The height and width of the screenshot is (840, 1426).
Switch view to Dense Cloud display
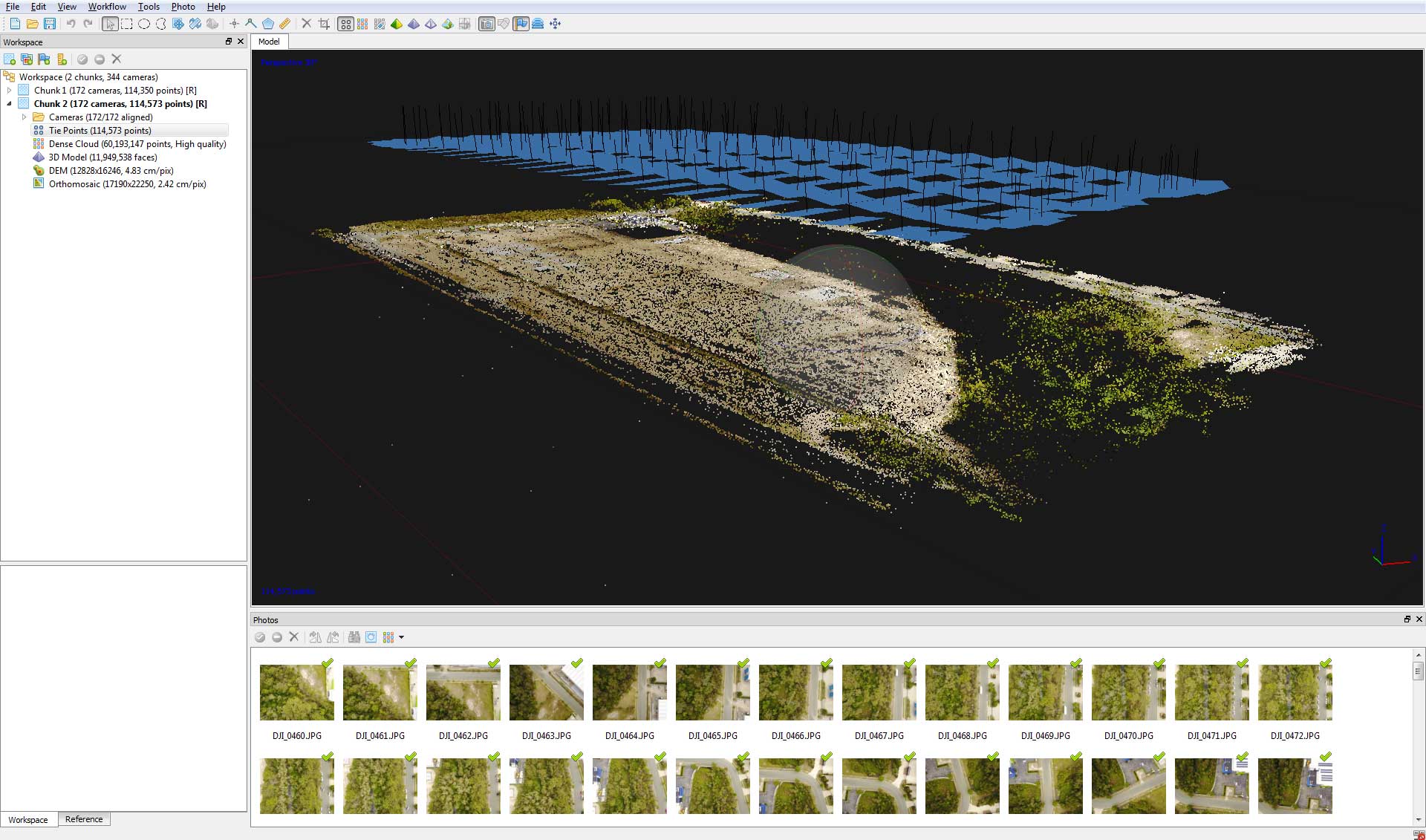(362, 24)
